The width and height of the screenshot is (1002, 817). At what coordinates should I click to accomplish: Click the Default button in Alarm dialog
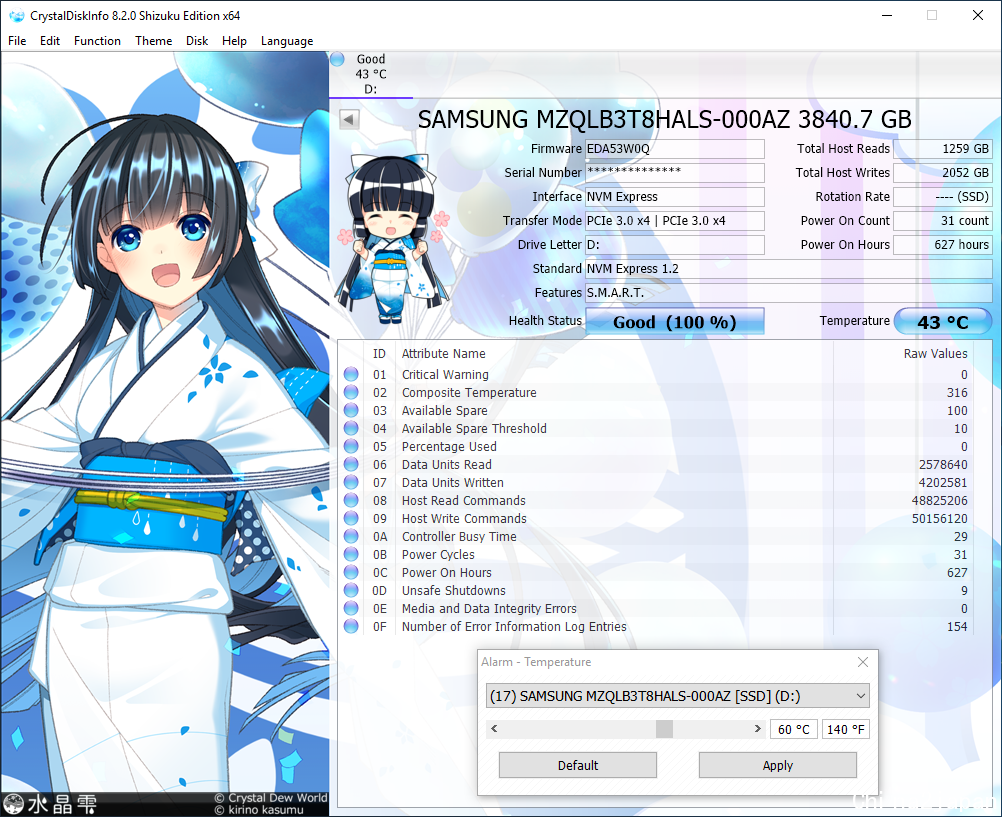(578, 765)
